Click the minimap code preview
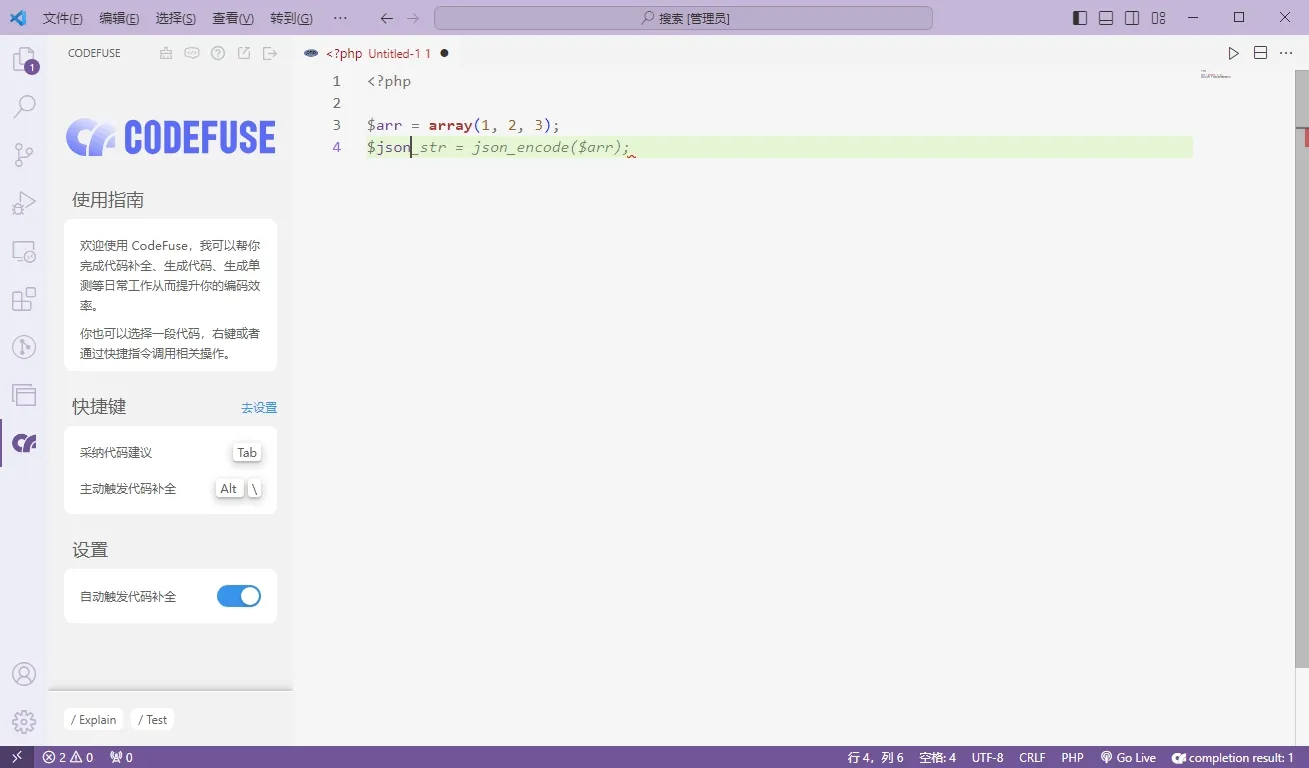 tap(1215, 74)
